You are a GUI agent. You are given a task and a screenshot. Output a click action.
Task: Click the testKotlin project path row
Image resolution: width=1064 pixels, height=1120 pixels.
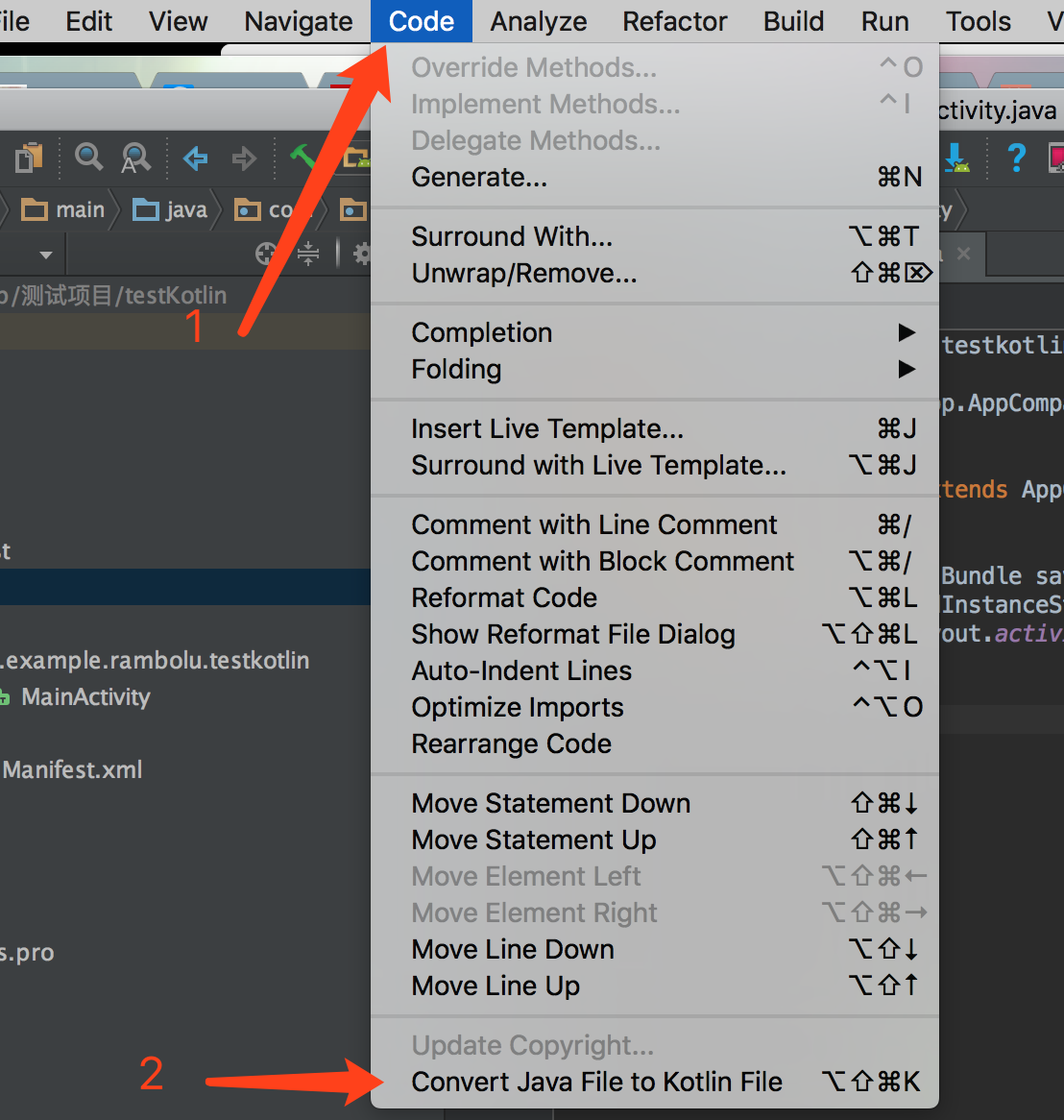coord(112,296)
